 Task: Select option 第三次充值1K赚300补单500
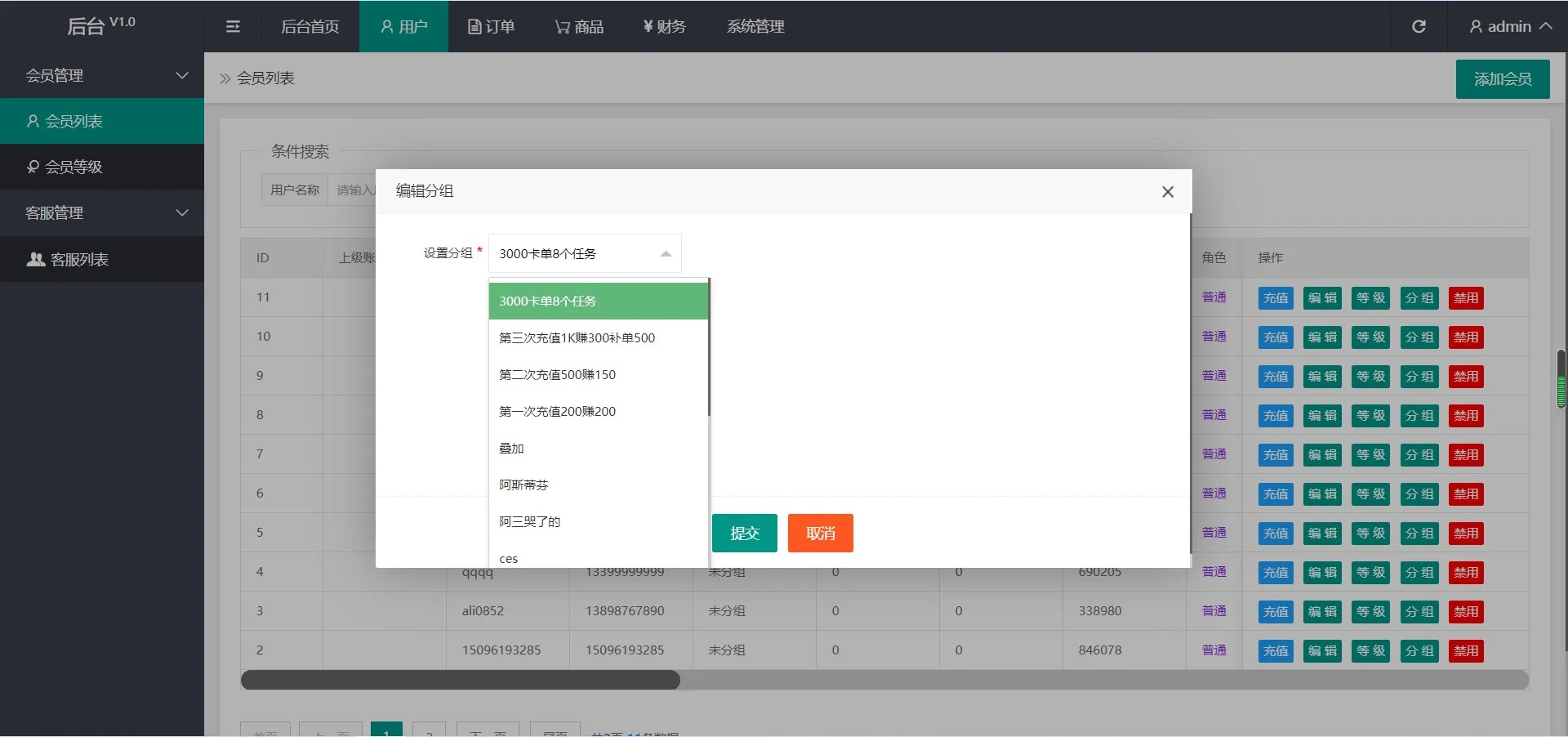(x=576, y=337)
